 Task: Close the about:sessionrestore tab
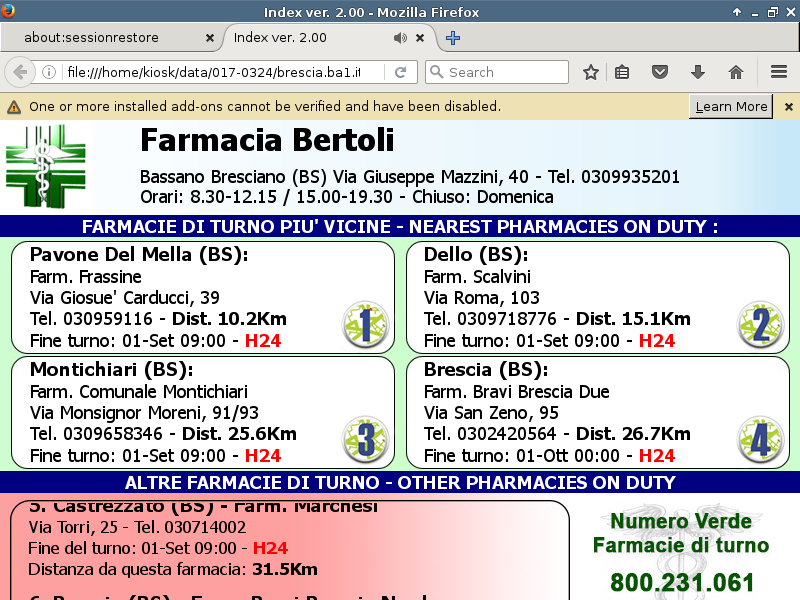[x=209, y=38]
